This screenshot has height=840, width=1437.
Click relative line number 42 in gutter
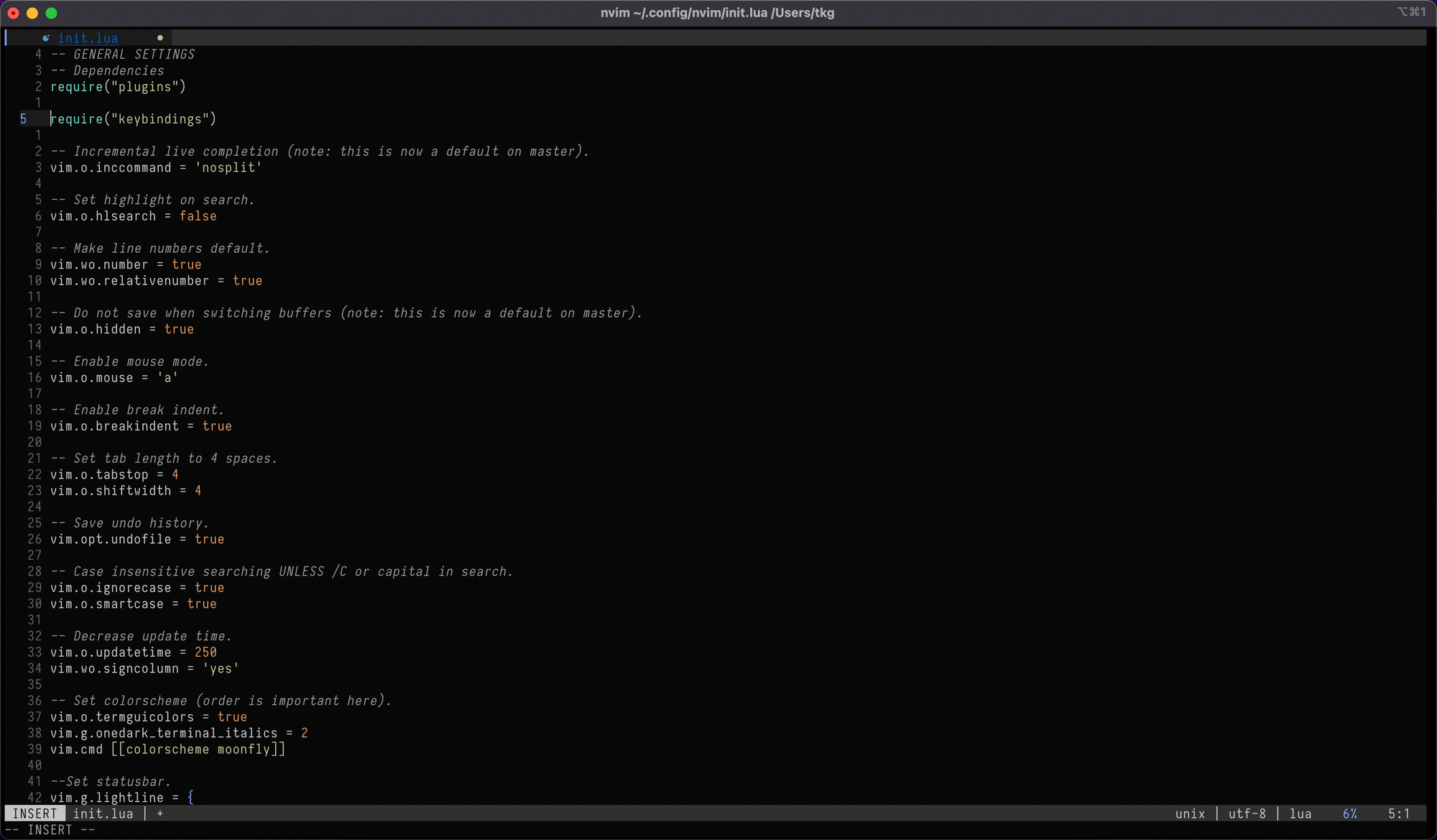[34, 798]
